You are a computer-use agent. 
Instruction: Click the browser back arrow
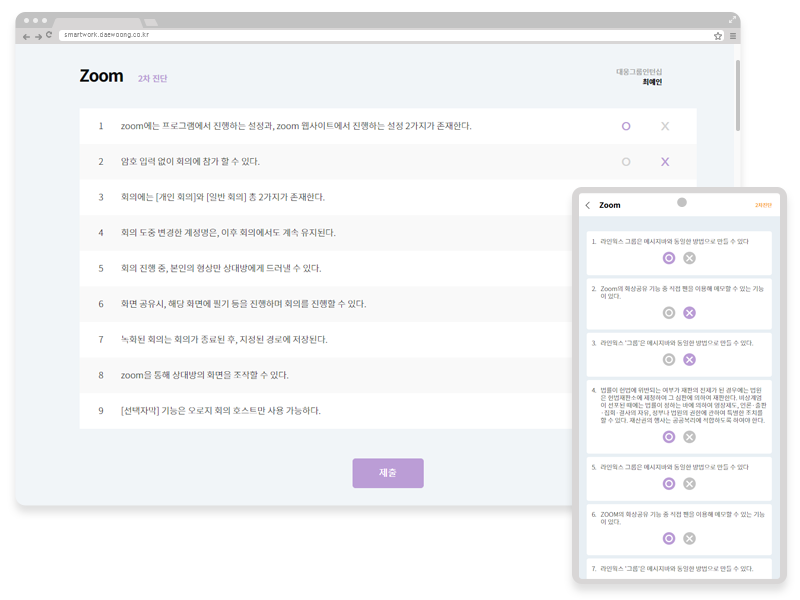[x=26, y=36]
